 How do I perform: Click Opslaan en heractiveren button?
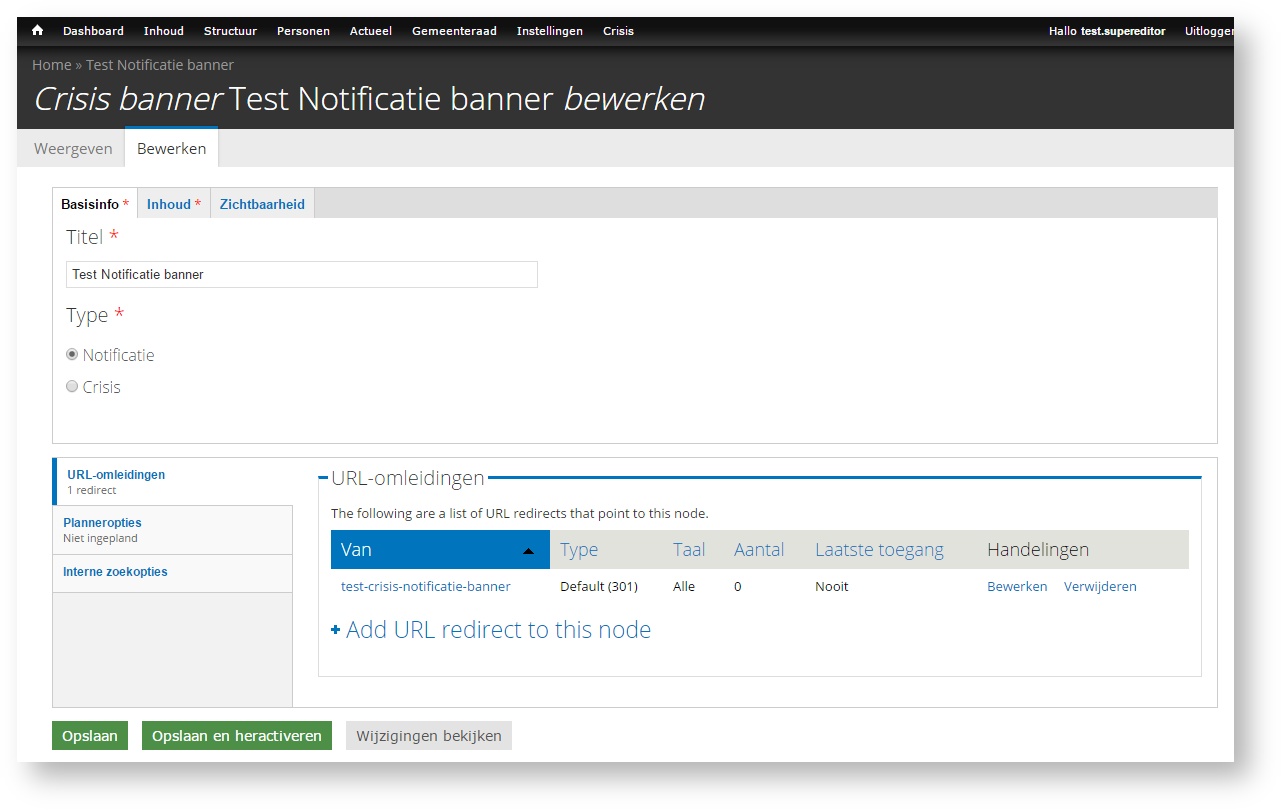[x=237, y=736]
